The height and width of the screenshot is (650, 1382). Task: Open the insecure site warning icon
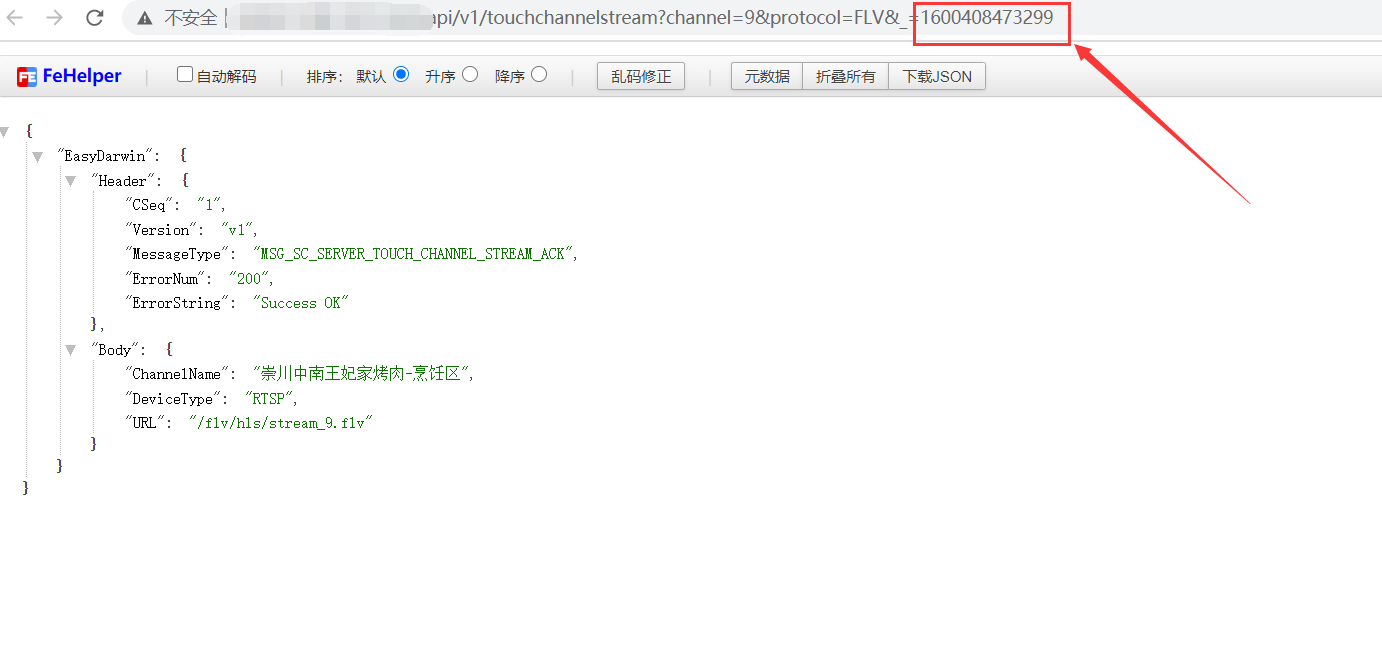145,18
